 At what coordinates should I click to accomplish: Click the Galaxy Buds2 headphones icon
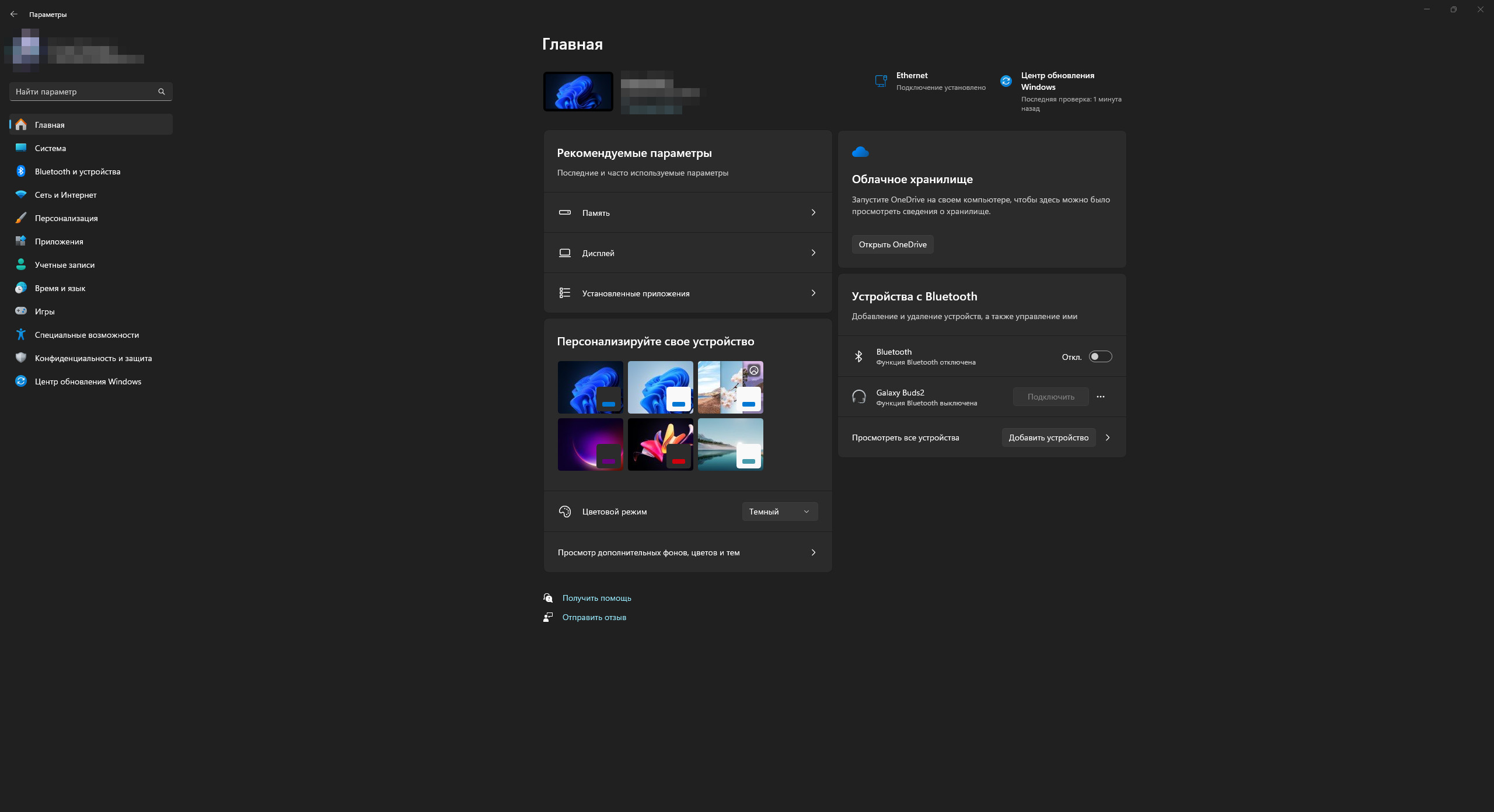(858, 397)
